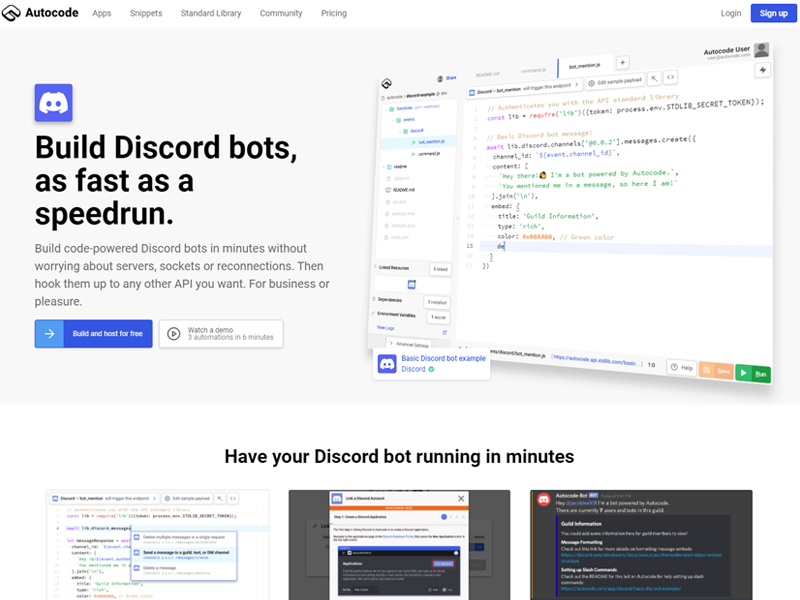This screenshot has width=800, height=600.
Task: Click the play circle icon on demo button
Action: click(173, 334)
